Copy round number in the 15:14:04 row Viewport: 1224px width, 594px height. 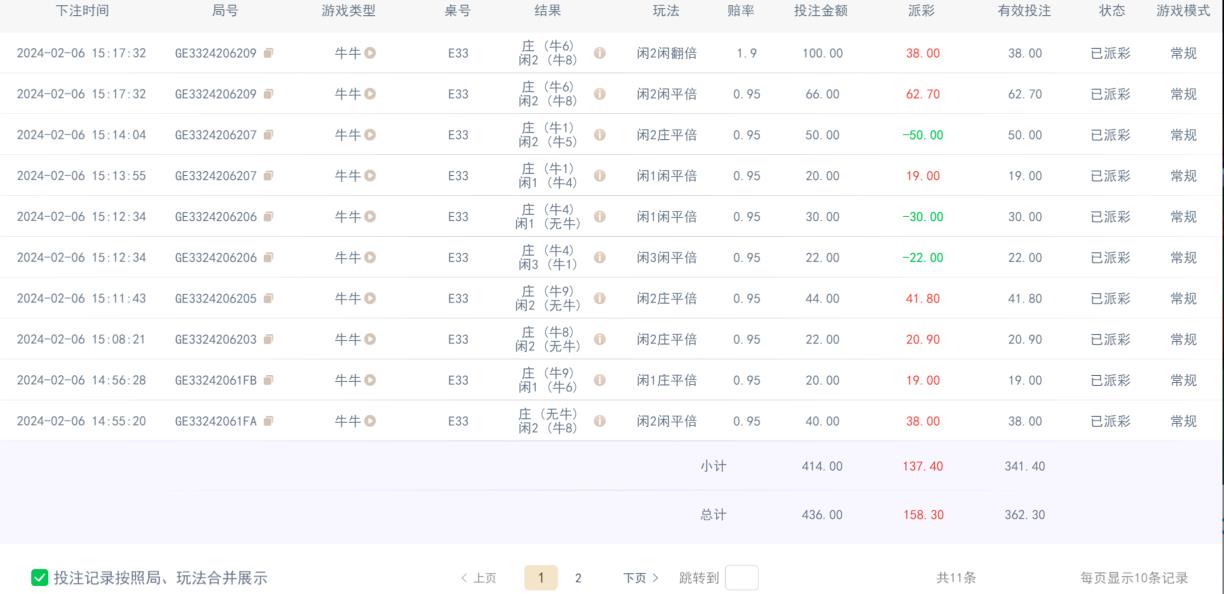click(268, 135)
